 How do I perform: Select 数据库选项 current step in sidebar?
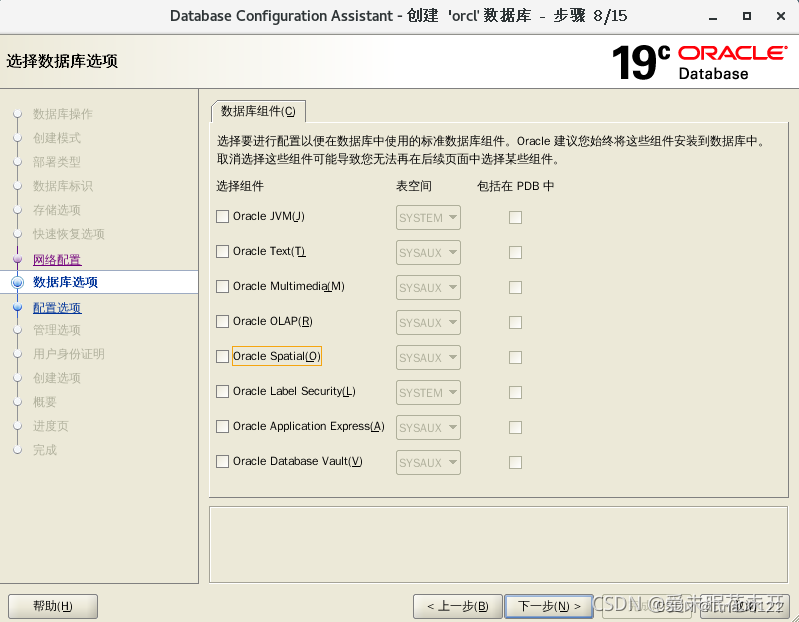point(65,282)
